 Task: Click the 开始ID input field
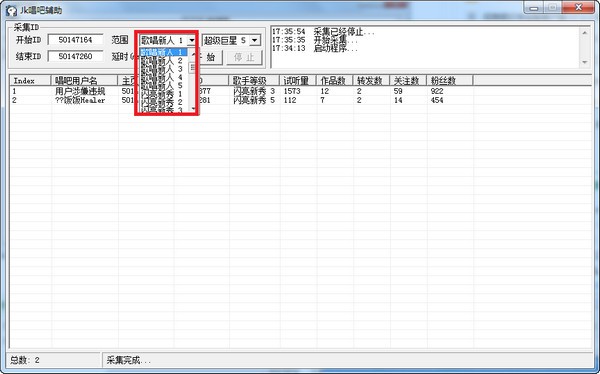coord(75,40)
